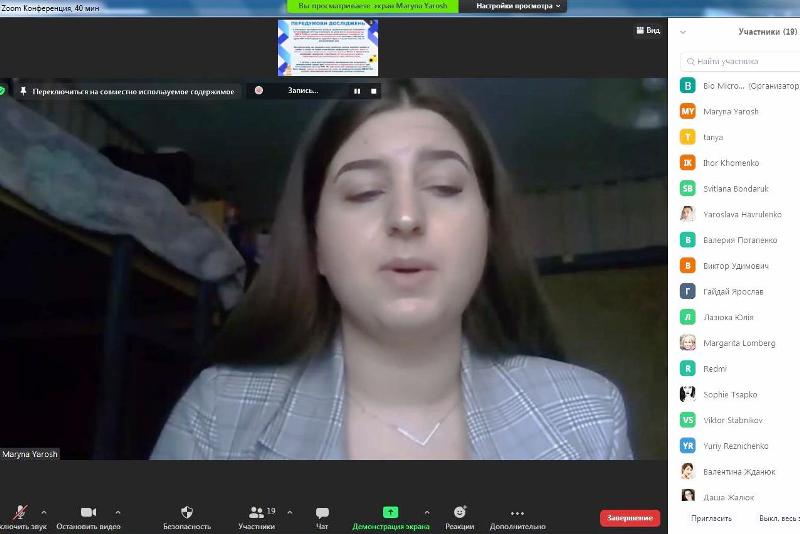Click the green Share Screen icon
Viewport: 800px width, 534px height.
pos(390,512)
